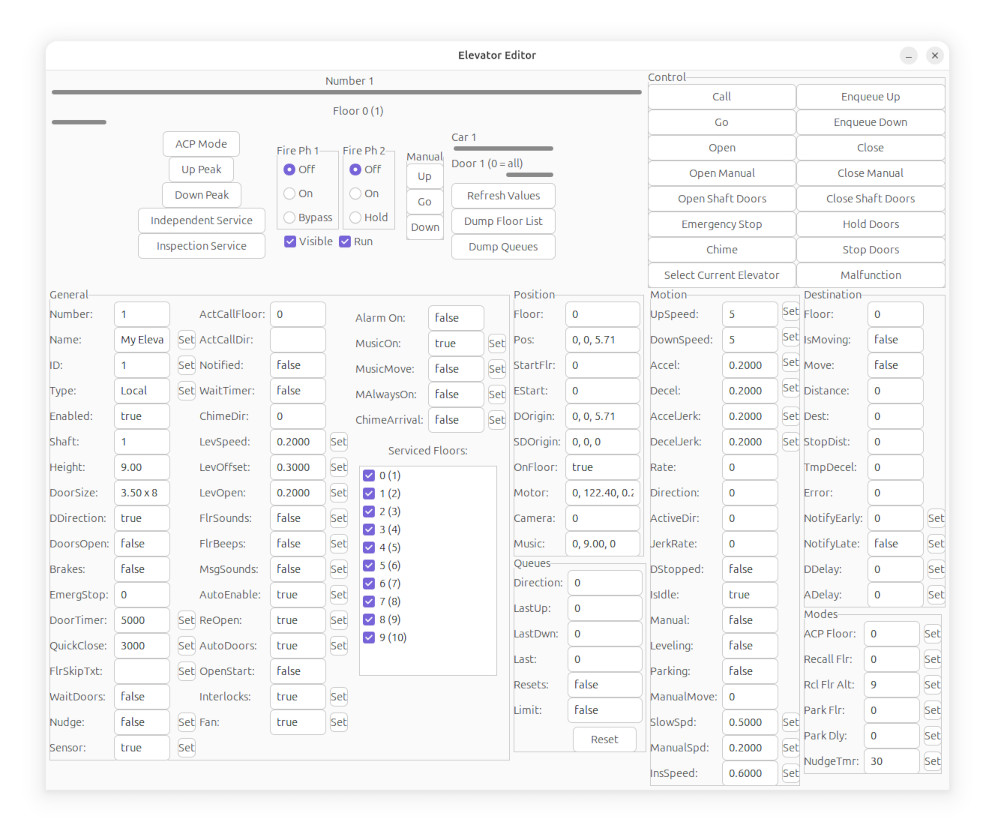995x840 pixels.
Task: Activate the Inspection Service mode button
Action: point(202,246)
